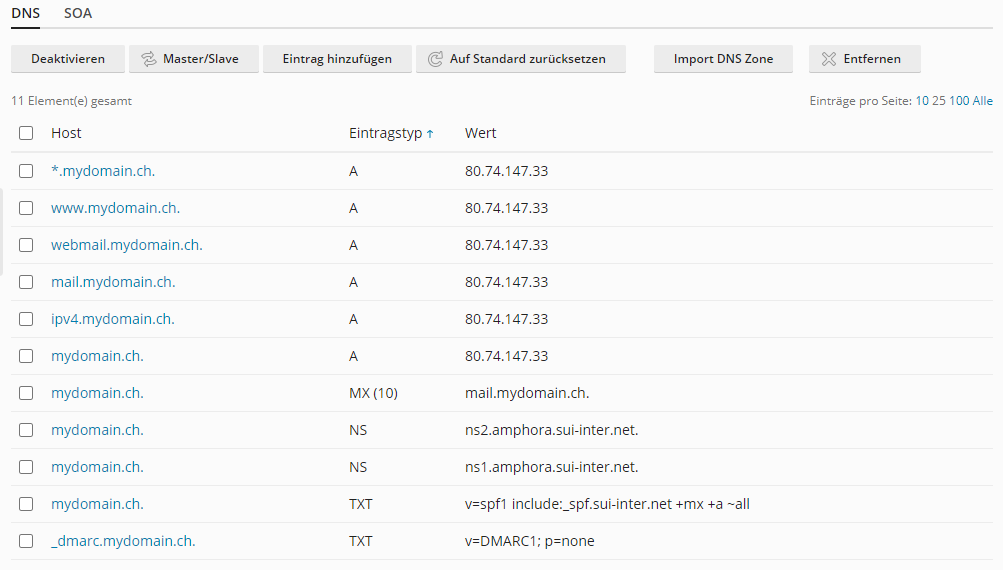Show all entries with Alle
Image resolution: width=1003 pixels, height=570 pixels.
coord(983,101)
